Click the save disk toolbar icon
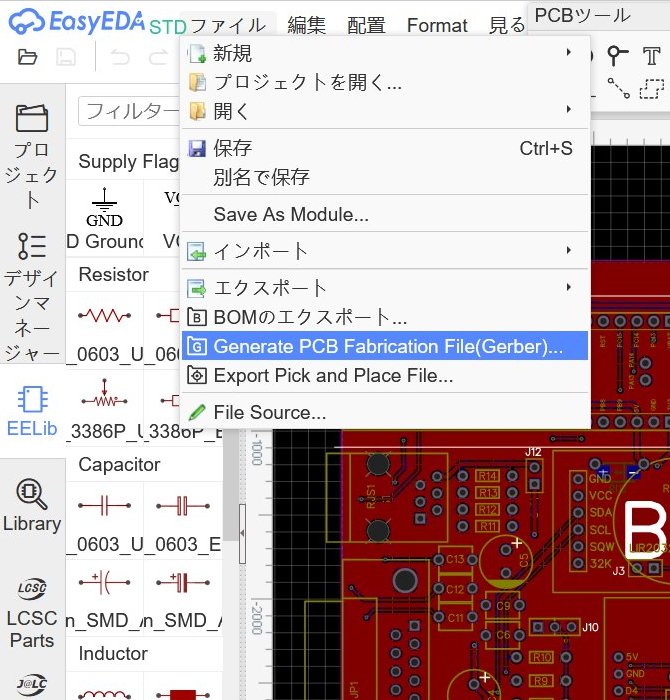The height and width of the screenshot is (700, 670). coord(66,57)
